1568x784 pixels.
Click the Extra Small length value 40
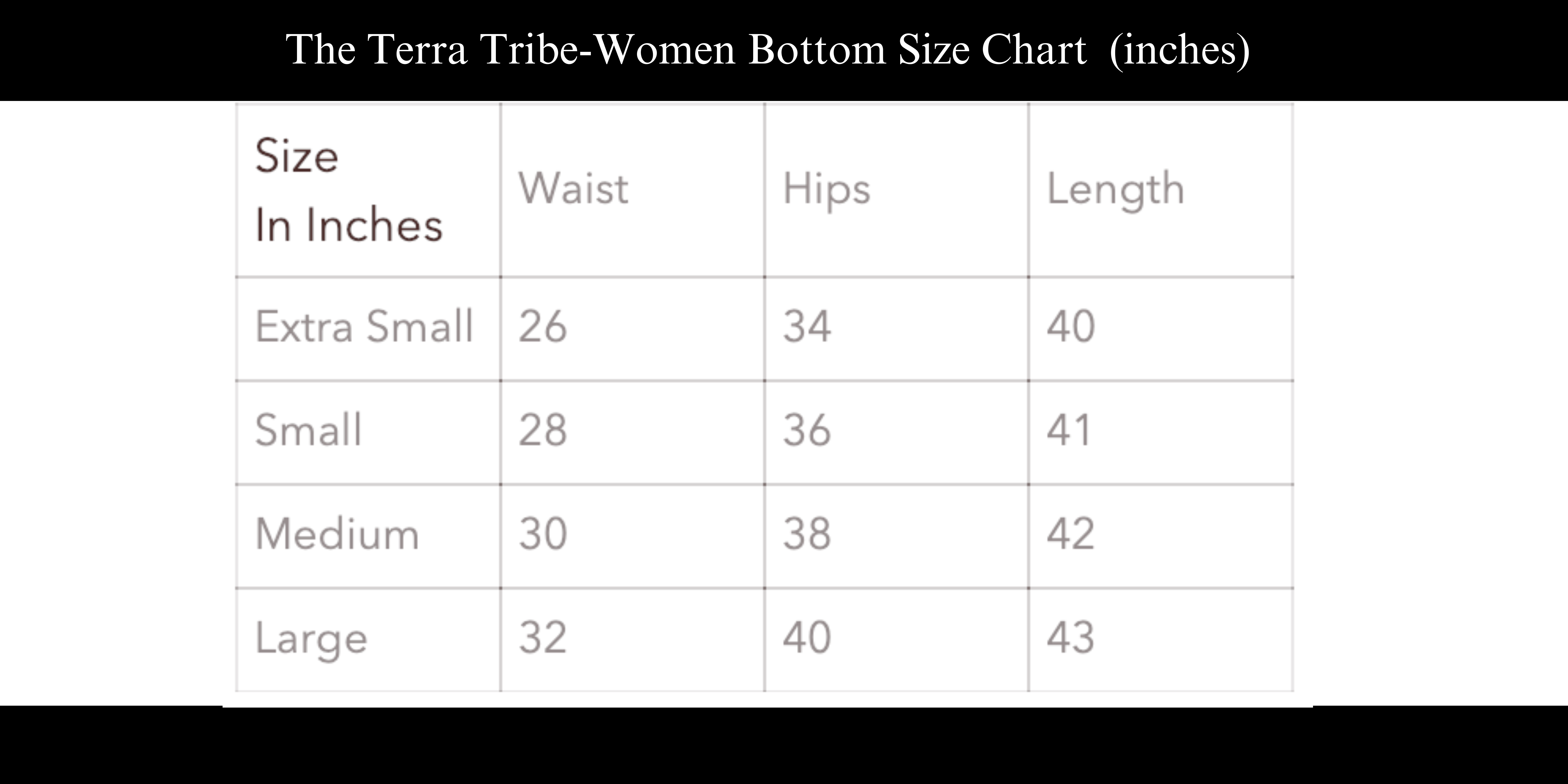click(1071, 327)
